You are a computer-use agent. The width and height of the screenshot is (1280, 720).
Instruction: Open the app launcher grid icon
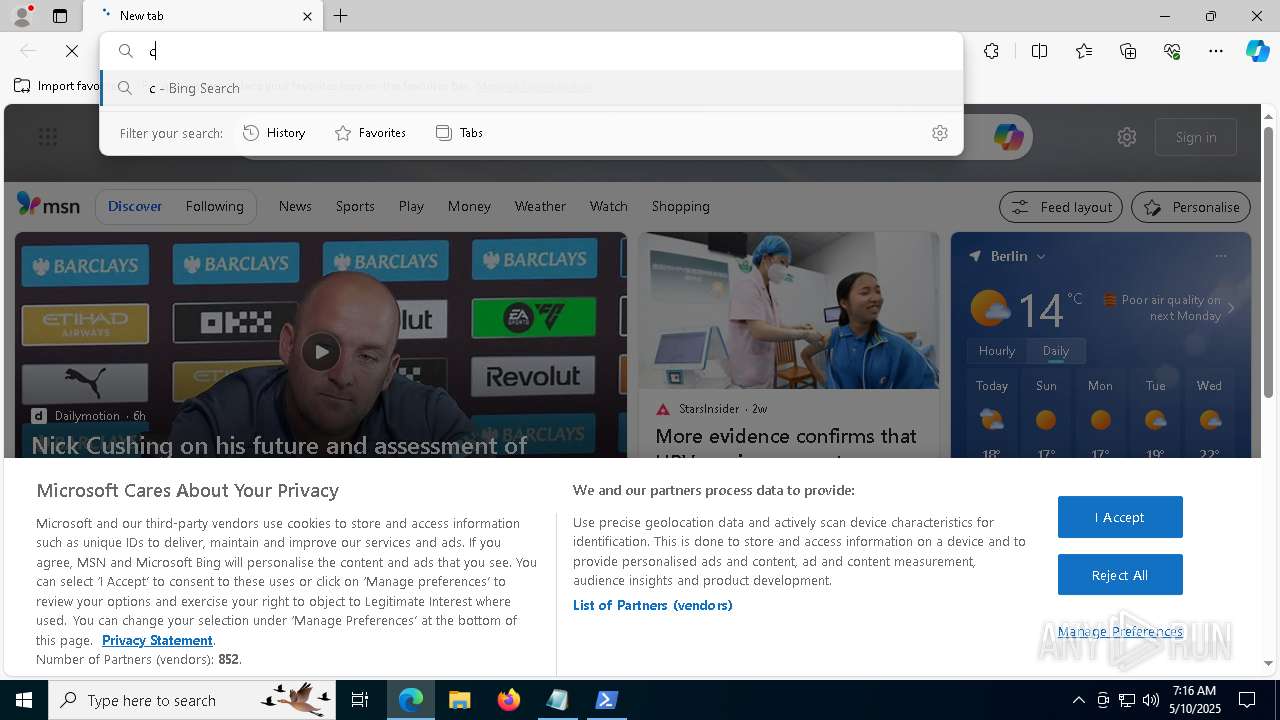pyautogui.click(x=47, y=137)
